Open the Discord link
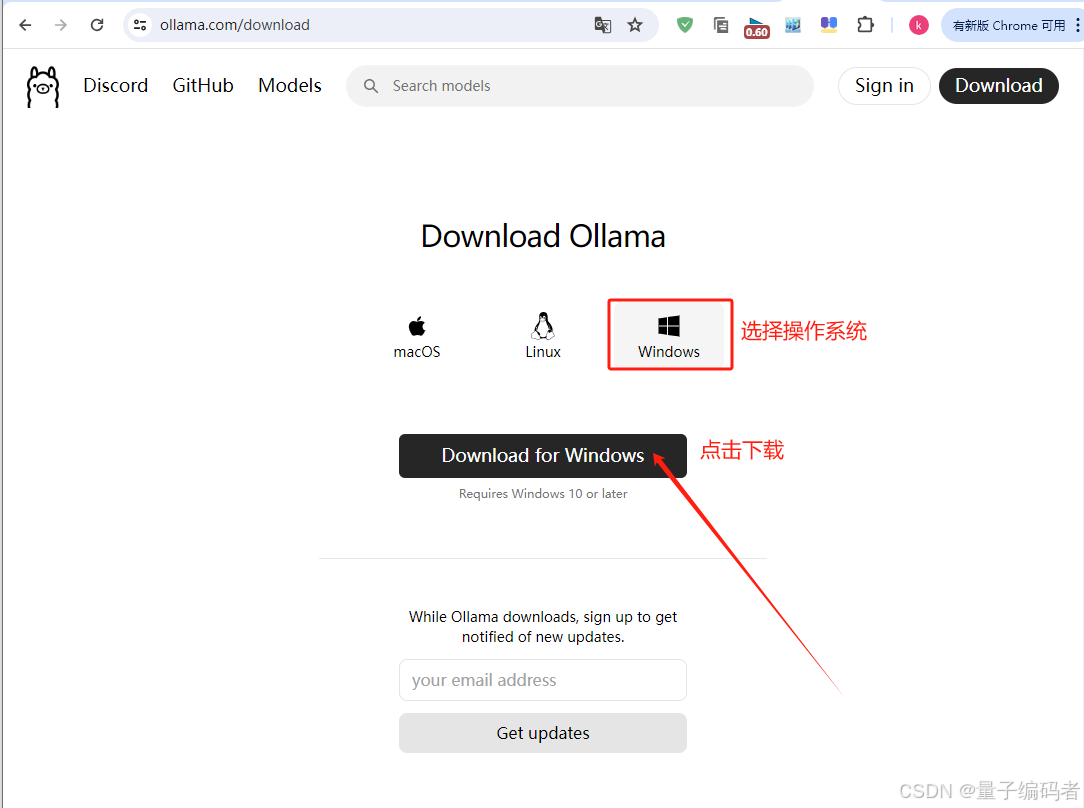Viewport: 1084px width, 808px height. tap(115, 86)
